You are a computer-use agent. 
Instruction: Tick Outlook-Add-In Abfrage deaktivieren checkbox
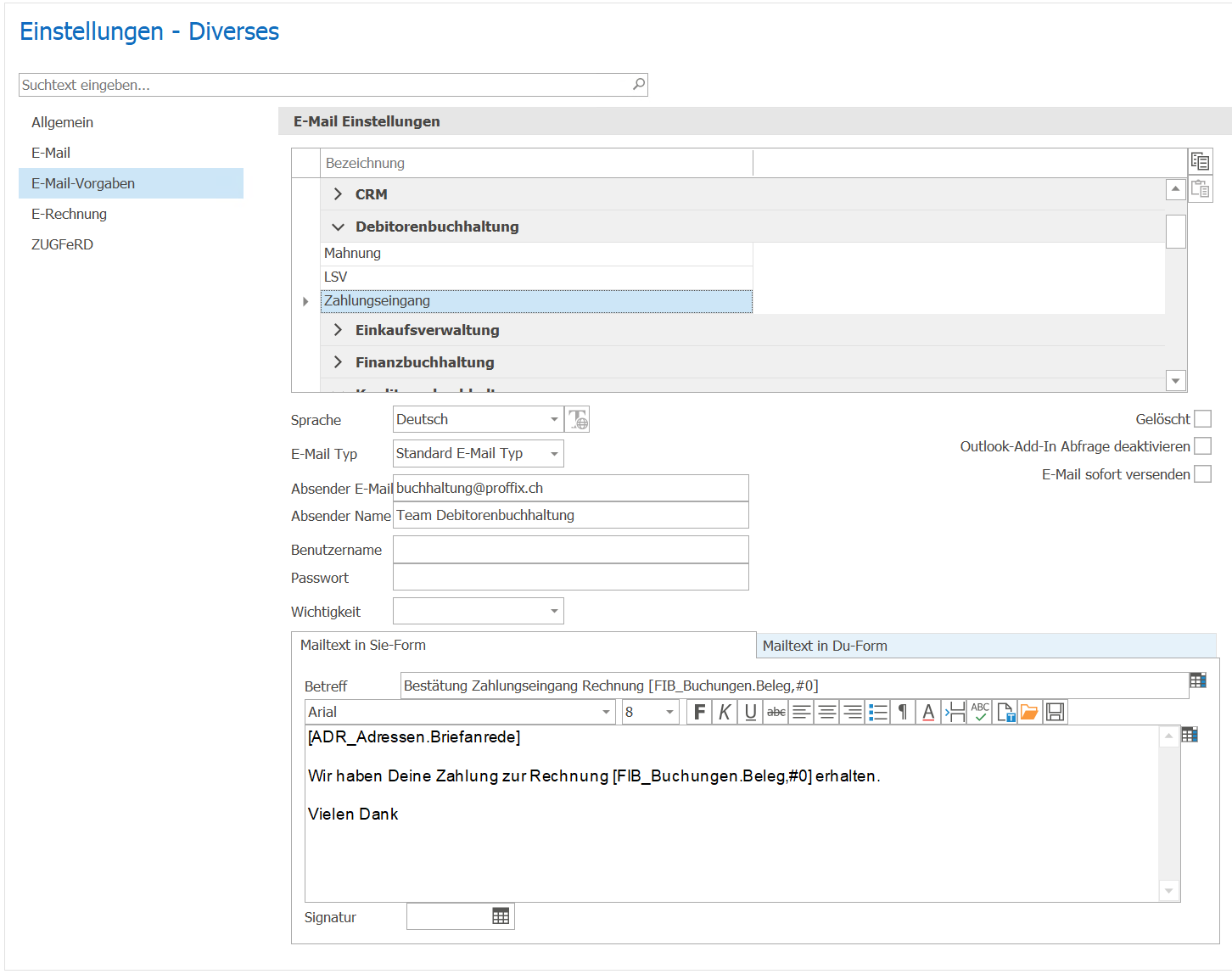pyautogui.click(x=1202, y=446)
